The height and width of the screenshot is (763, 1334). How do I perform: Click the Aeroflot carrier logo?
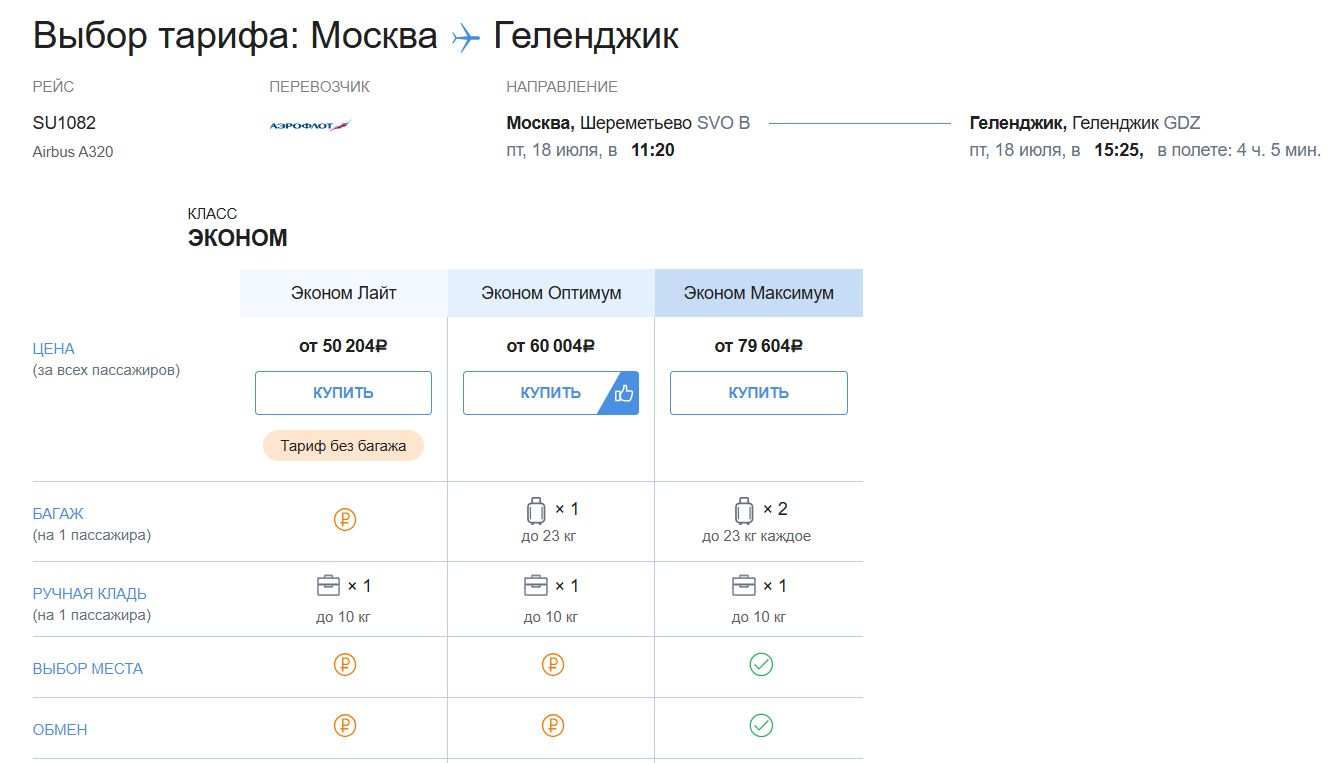[310, 125]
